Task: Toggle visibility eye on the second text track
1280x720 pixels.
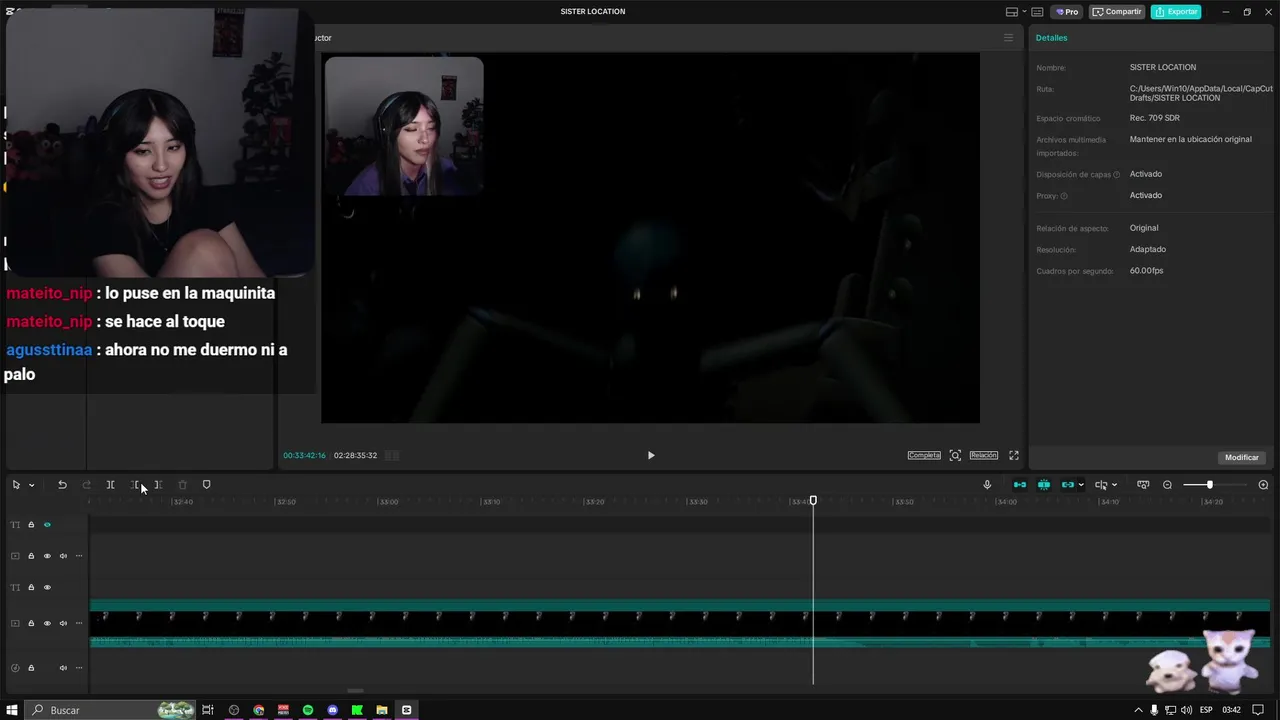Action: 47,588
